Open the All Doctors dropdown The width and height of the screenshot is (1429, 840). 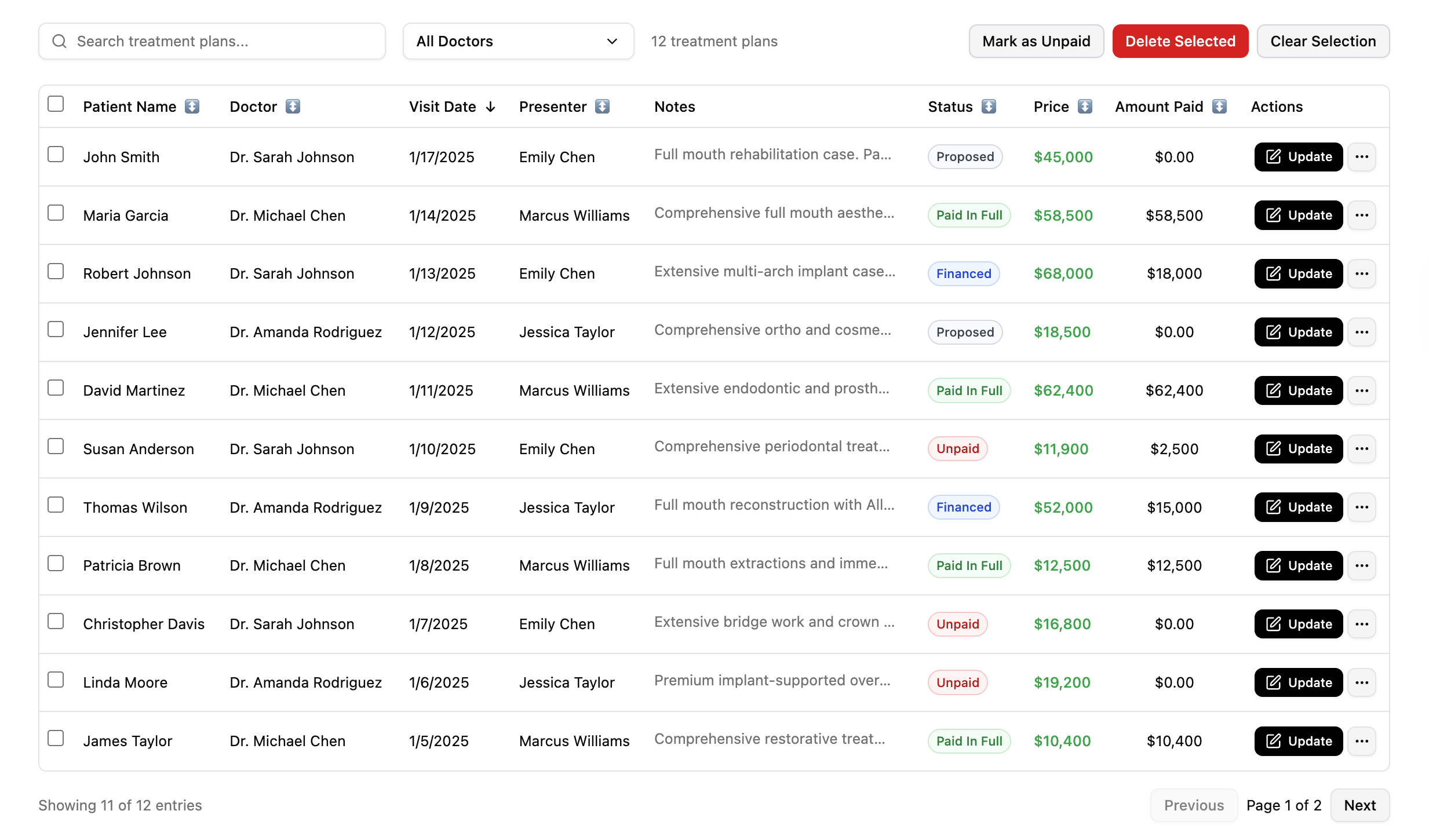(x=517, y=41)
